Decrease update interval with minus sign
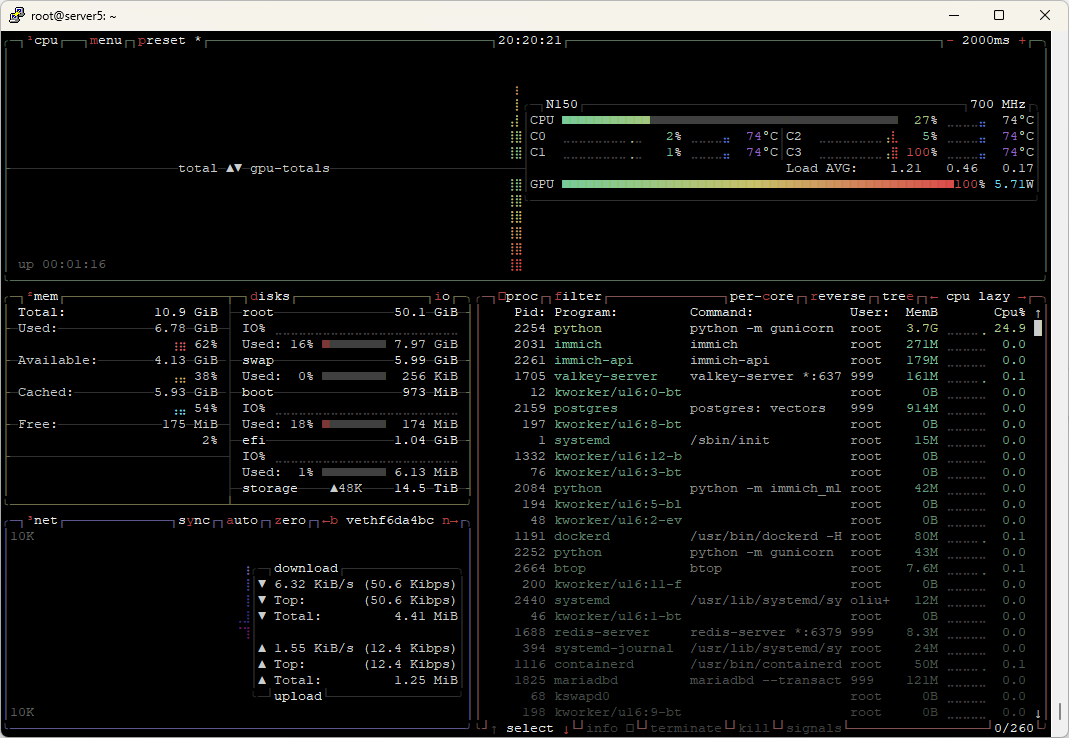Image resolution: width=1069 pixels, height=738 pixels. pos(950,41)
